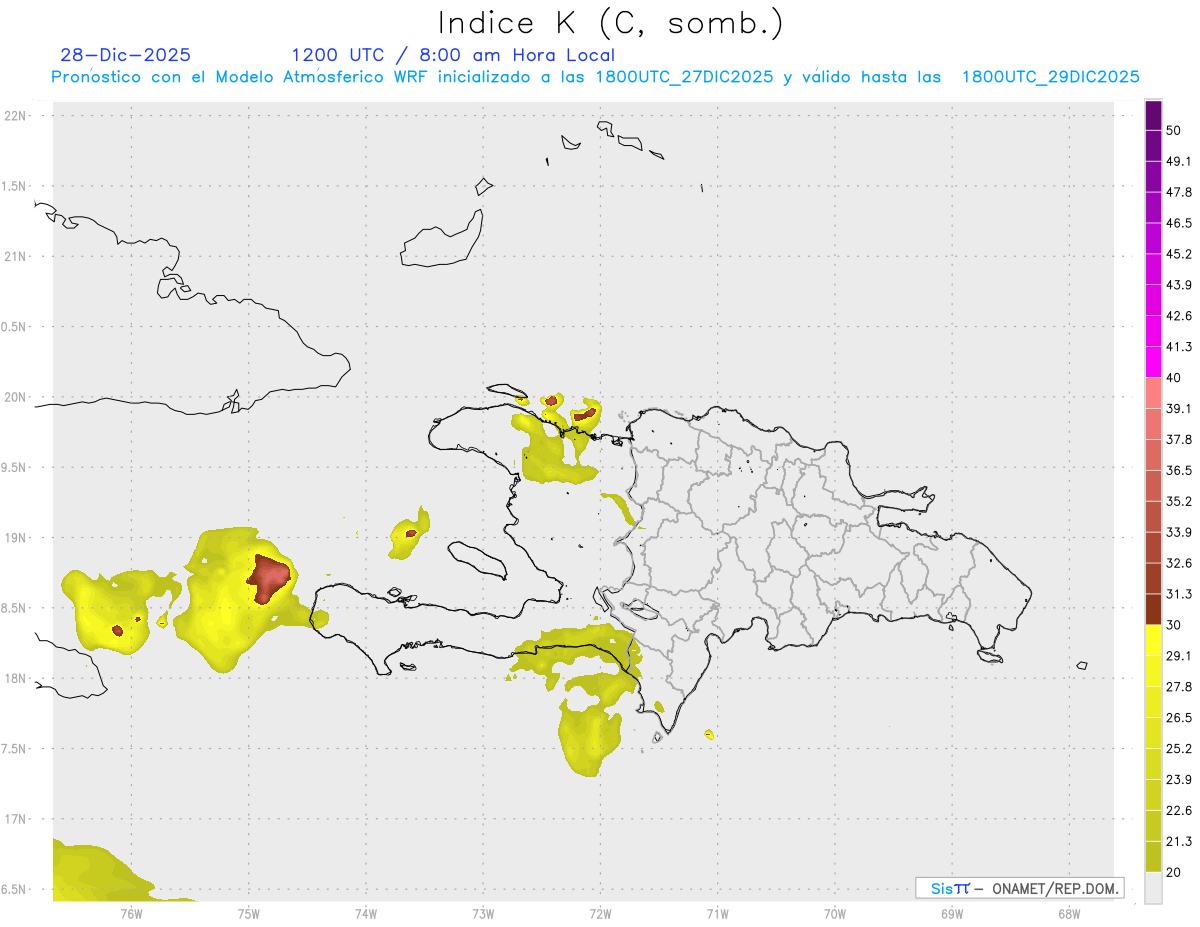Click the '42.6' colorbar value
This screenshot has width=1200, height=927.
[1178, 316]
